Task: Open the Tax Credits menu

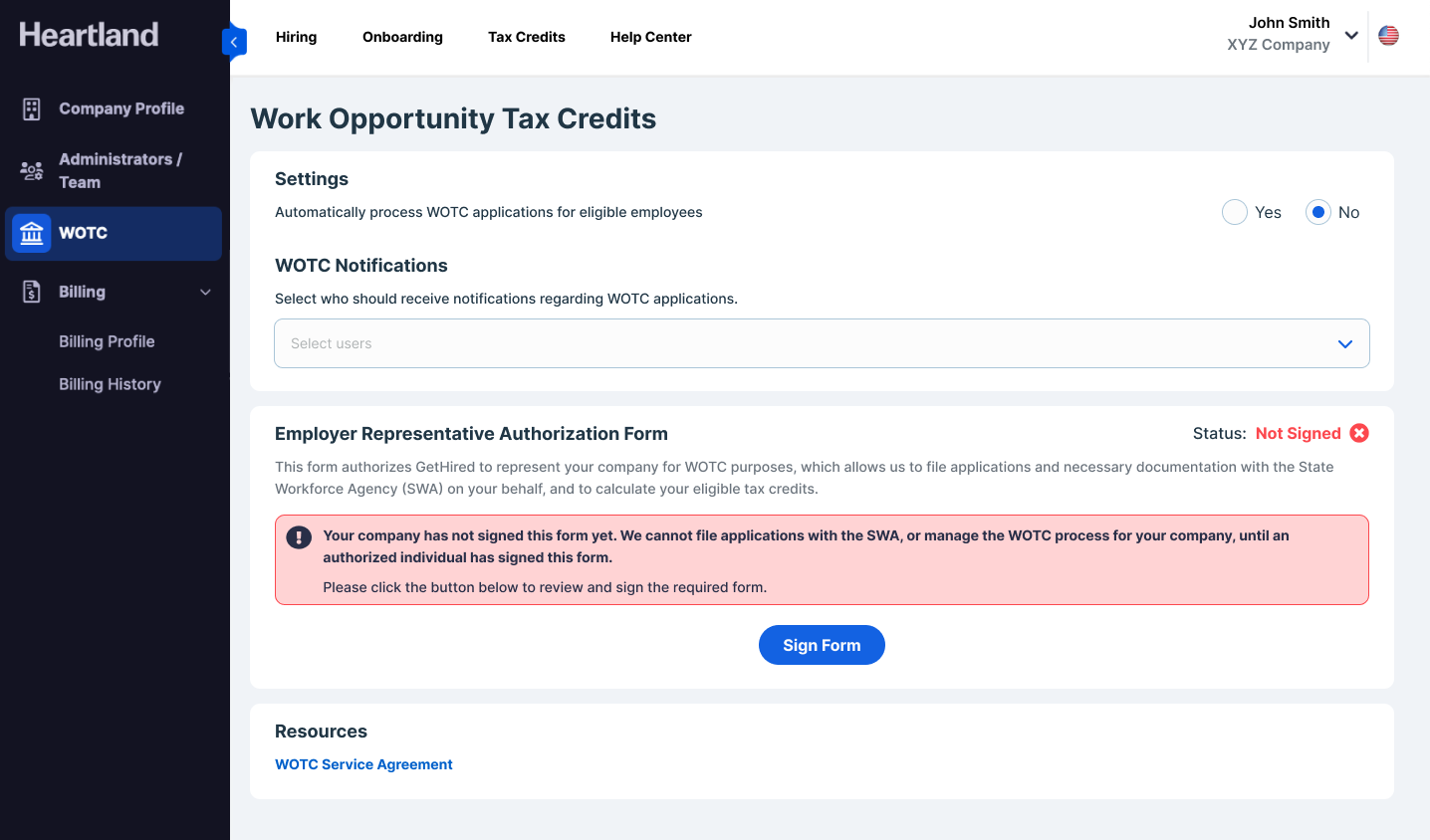Action: pos(527,37)
